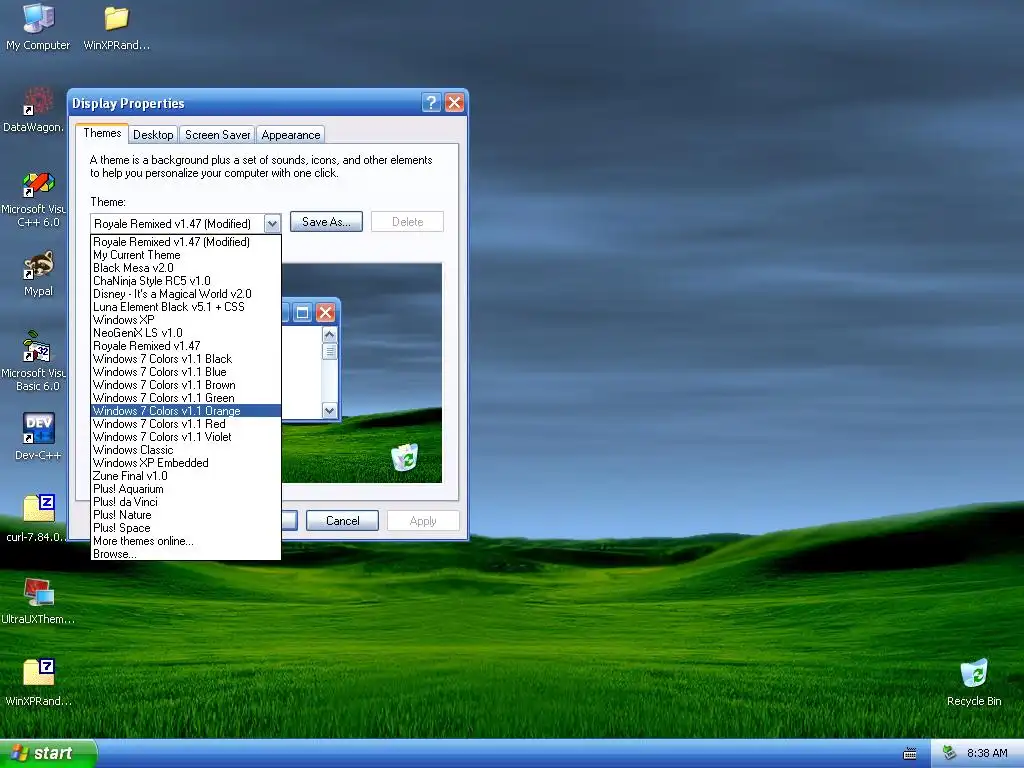Open the Start menu
This screenshot has width=1024, height=768.
48,753
